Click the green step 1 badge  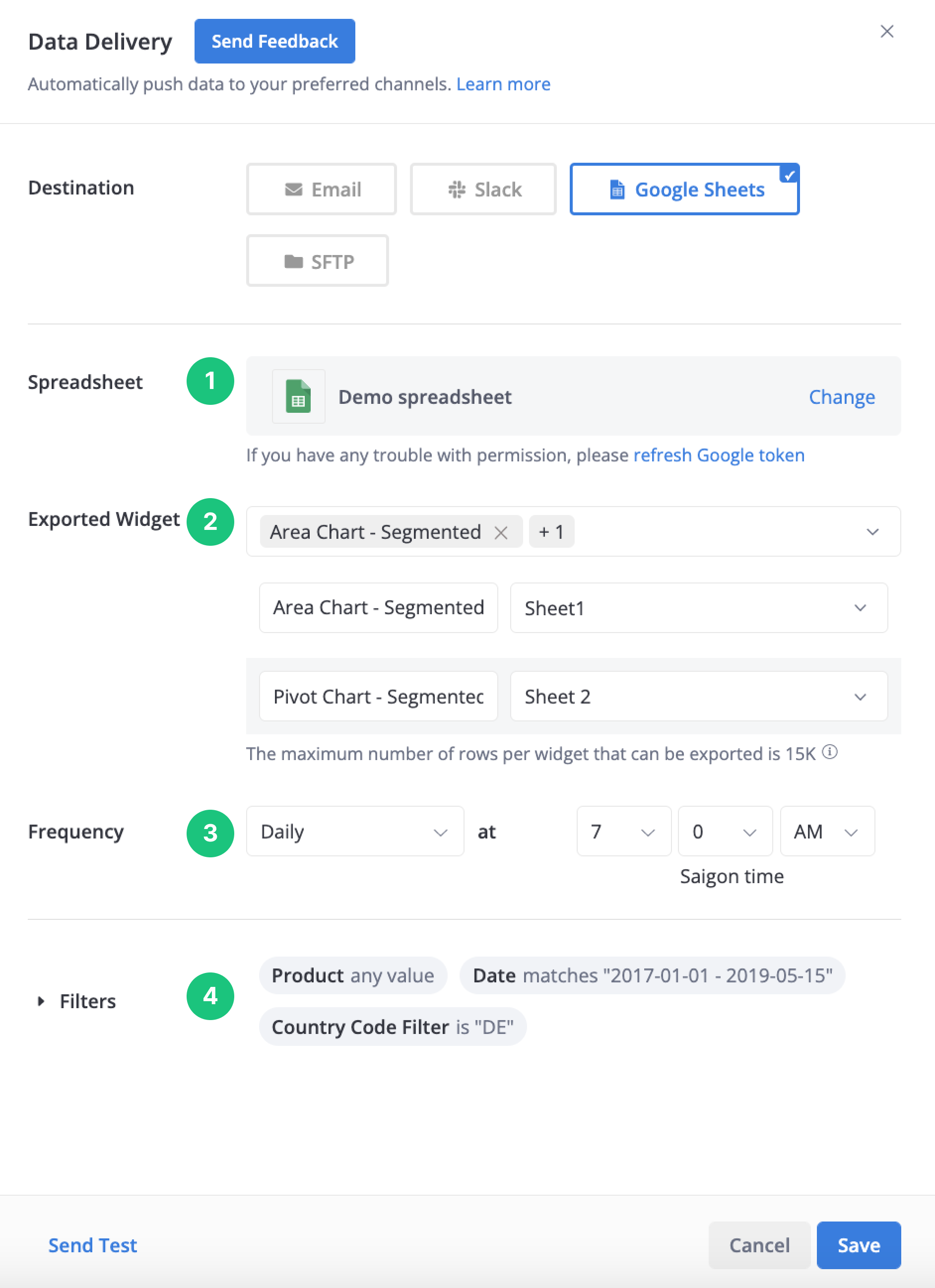210,381
